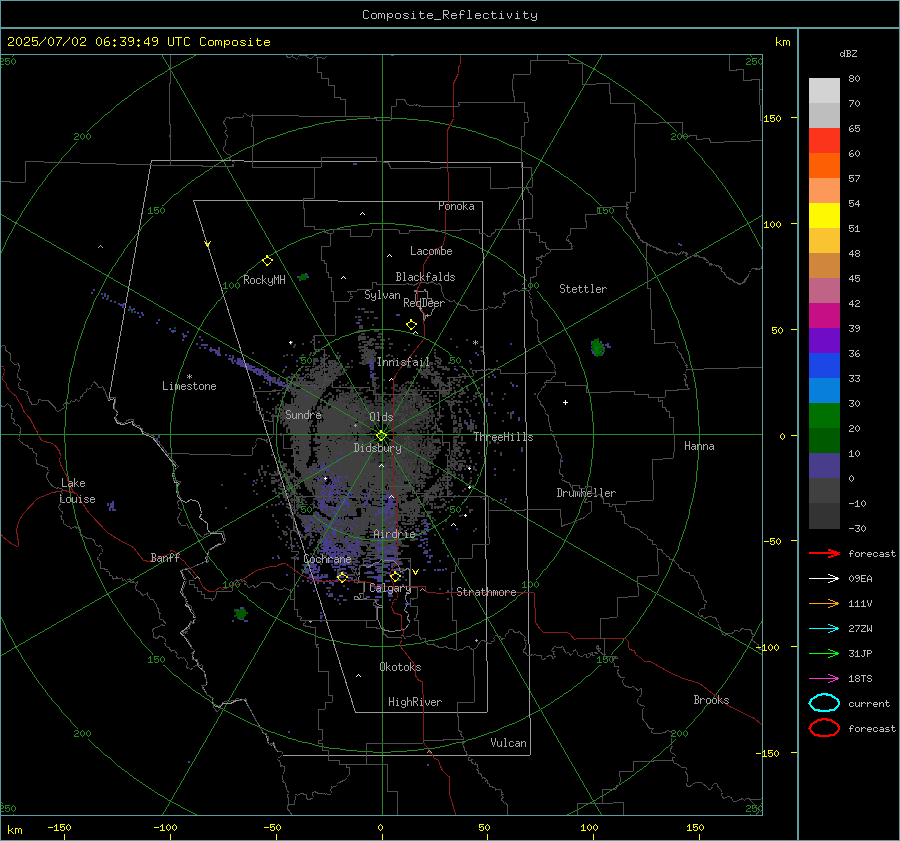Click the Innisfail city label
Image resolution: width=900 pixels, height=841 pixels.
click(x=403, y=362)
